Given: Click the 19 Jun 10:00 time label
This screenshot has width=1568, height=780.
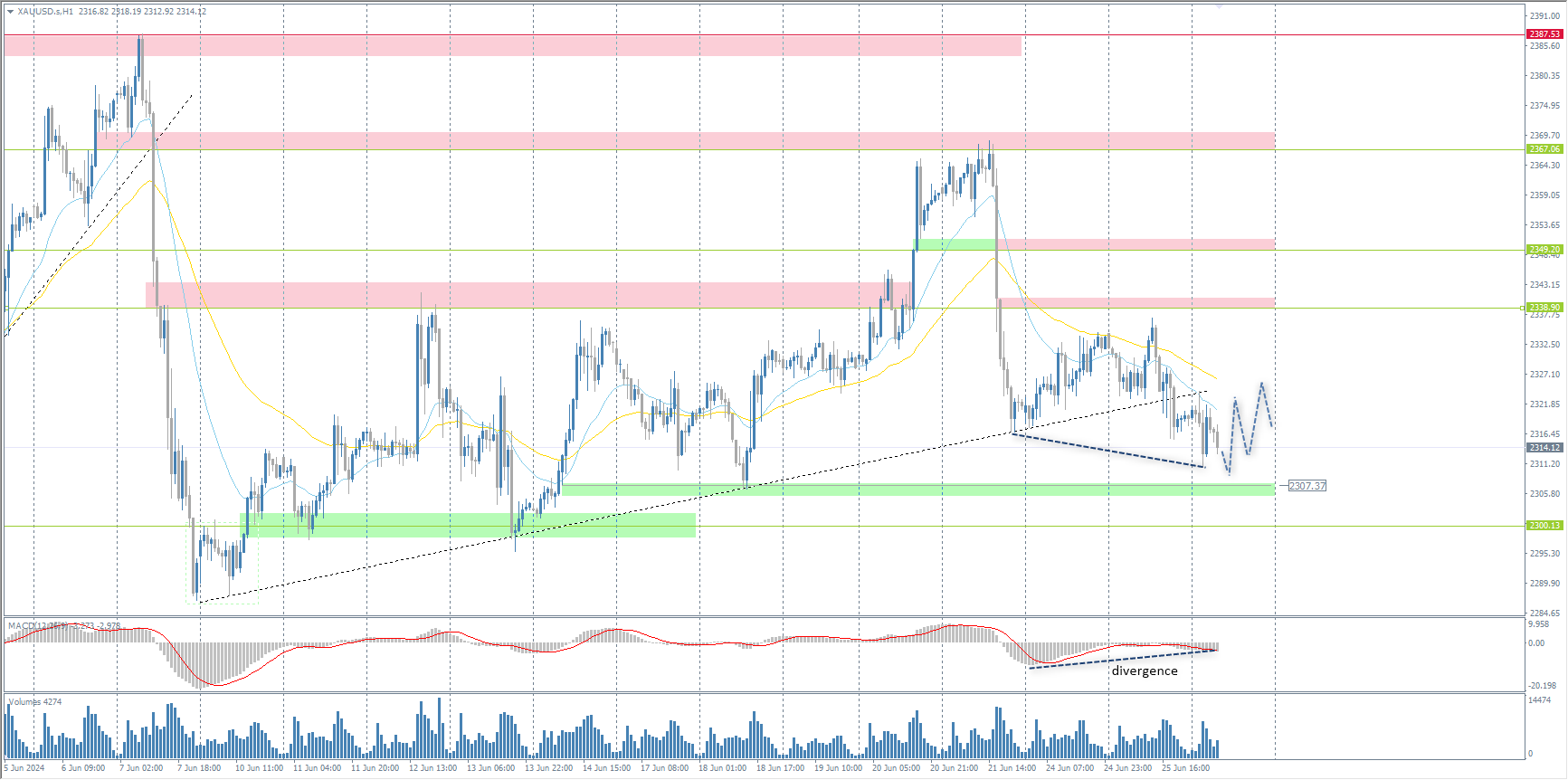Looking at the screenshot, I should (838, 768).
